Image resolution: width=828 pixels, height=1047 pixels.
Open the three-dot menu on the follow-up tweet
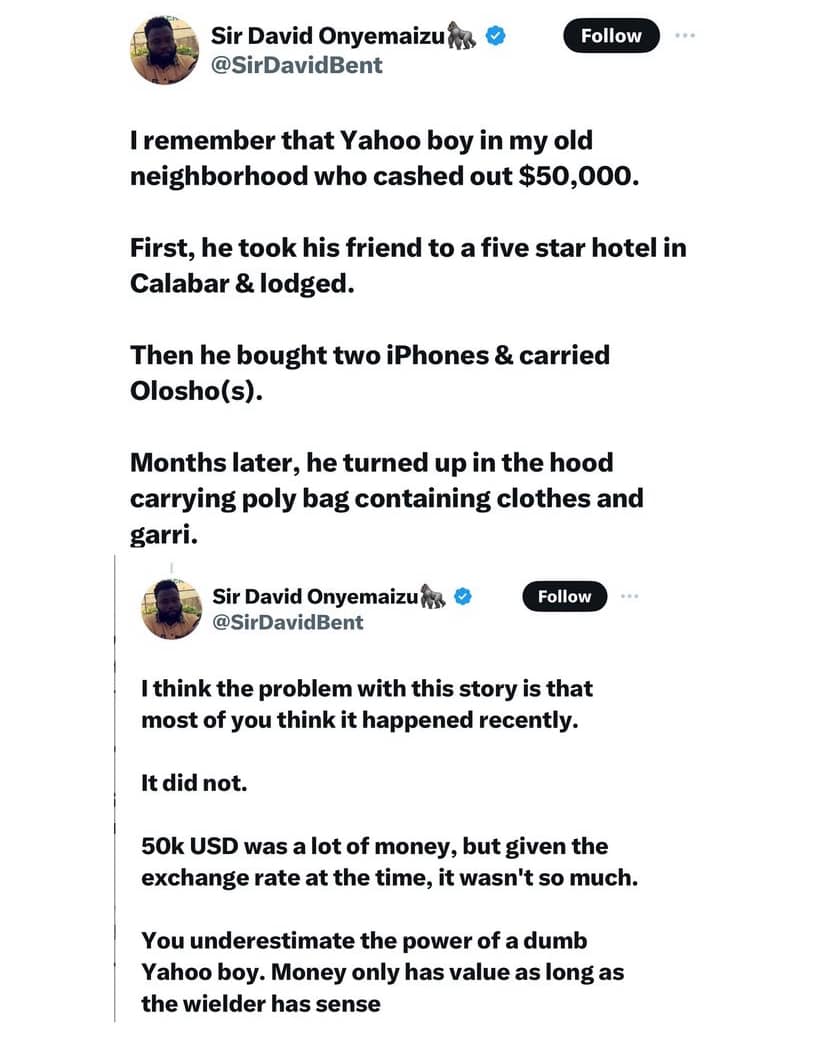click(629, 596)
